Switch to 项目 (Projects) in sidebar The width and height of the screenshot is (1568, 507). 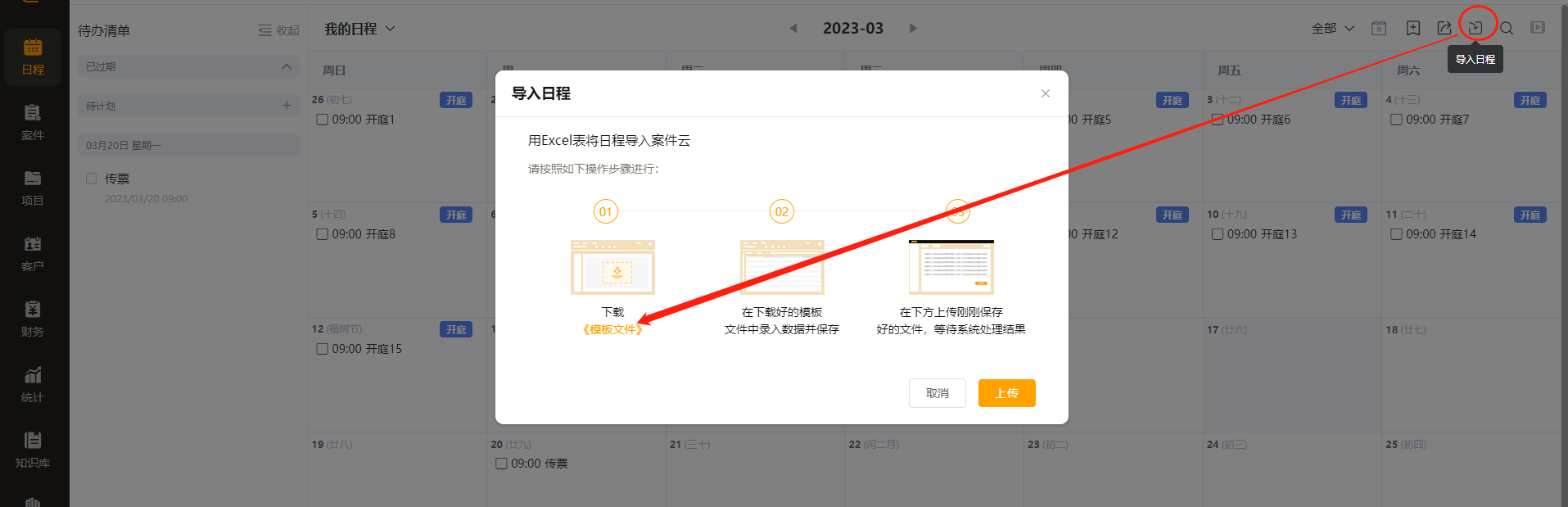(33, 188)
